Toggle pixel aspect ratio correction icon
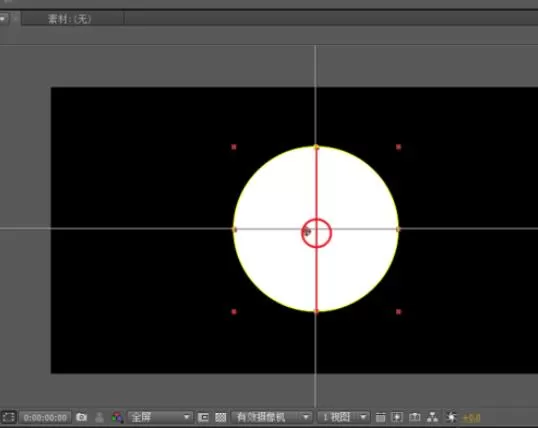The height and width of the screenshot is (428, 538). (380, 417)
